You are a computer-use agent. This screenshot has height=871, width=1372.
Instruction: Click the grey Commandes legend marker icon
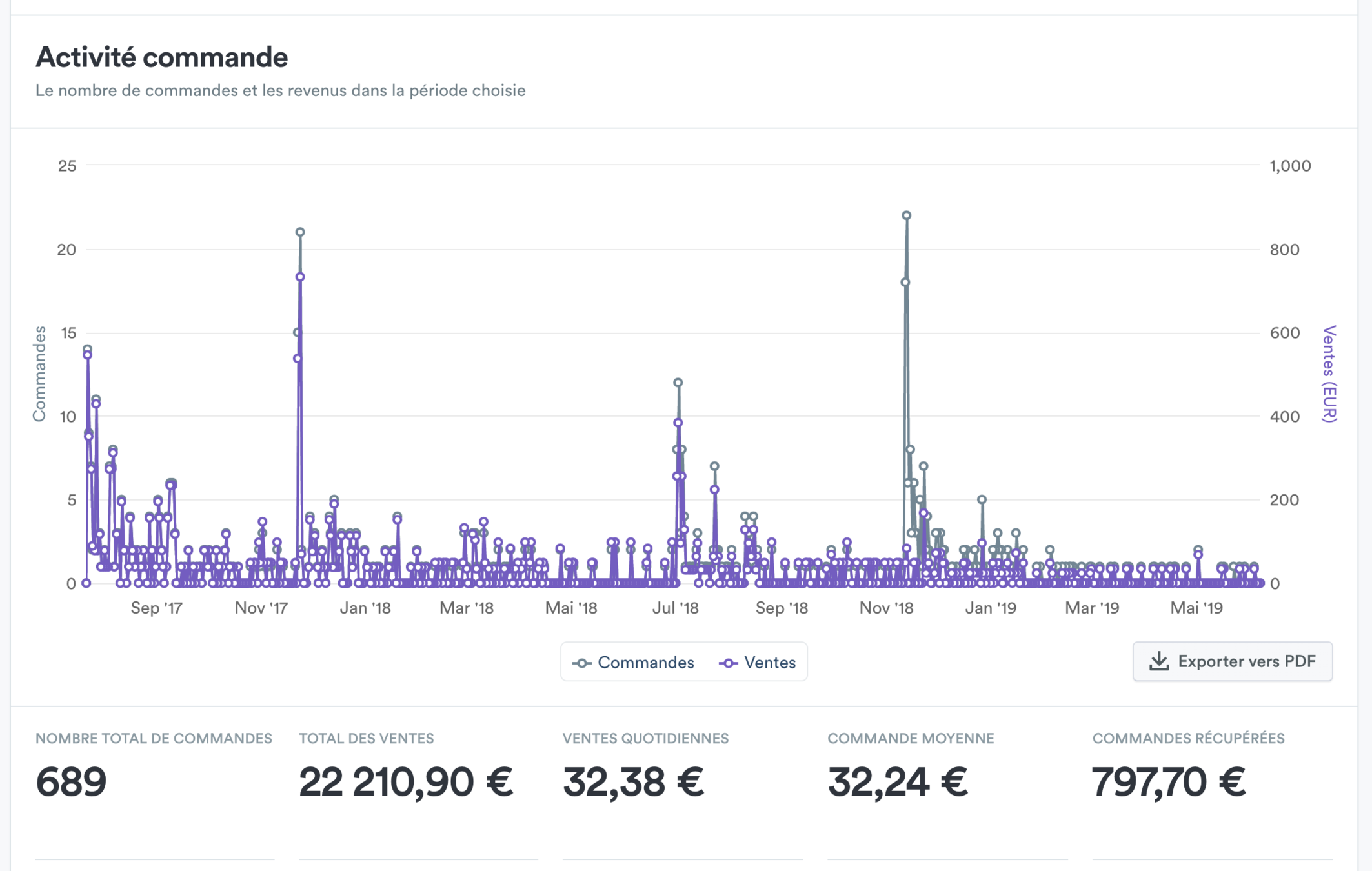pyautogui.click(x=581, y=663)
